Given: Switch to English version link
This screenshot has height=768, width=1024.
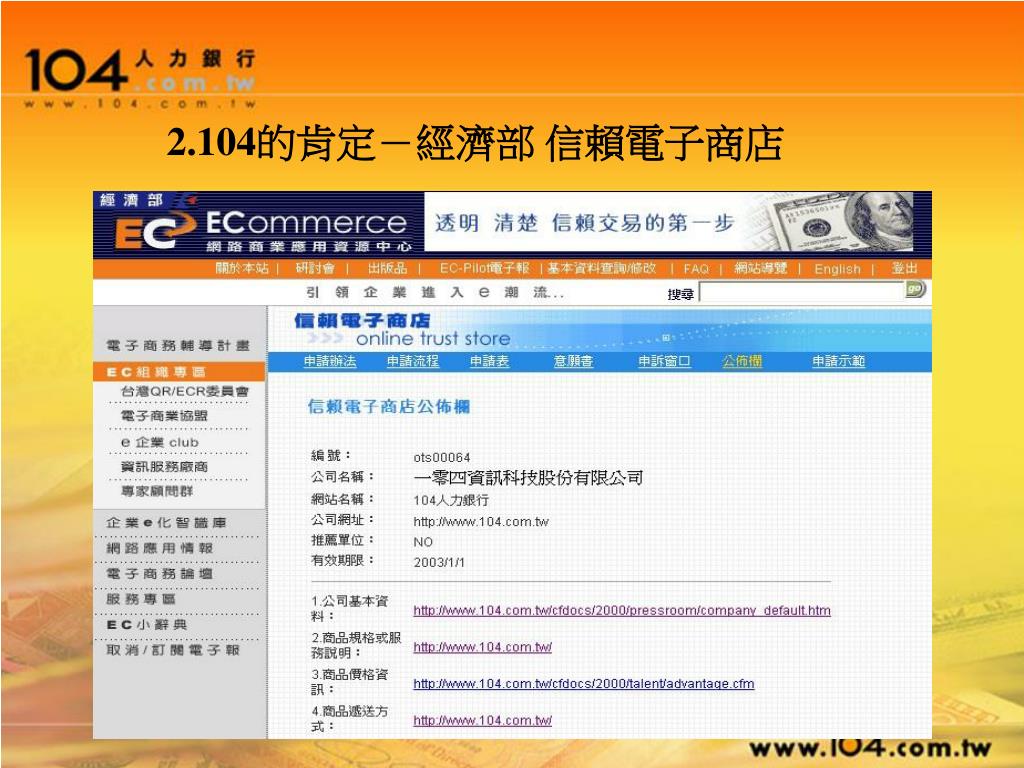Looking at the screenshot, I should (x=837, y=269).
